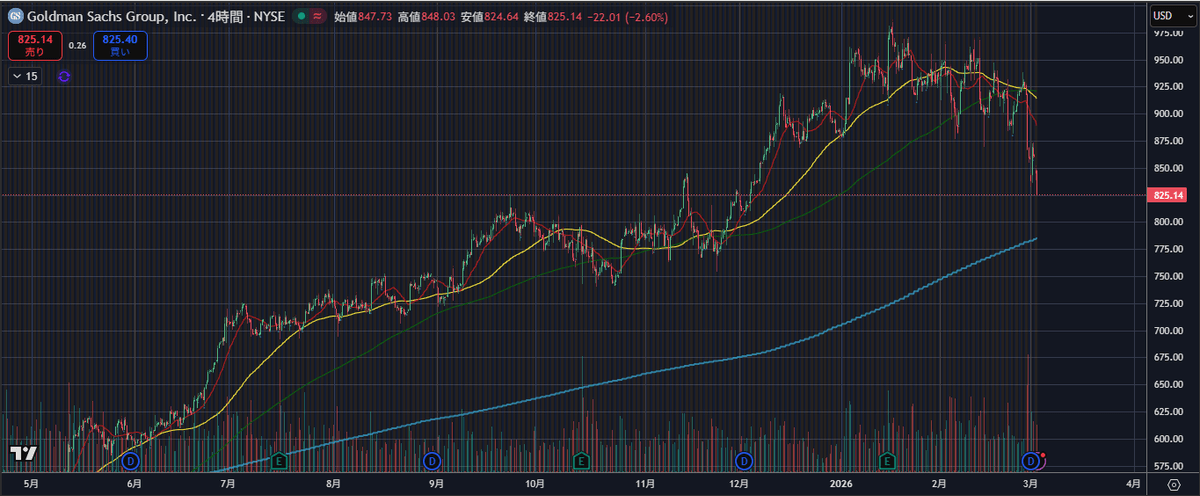
Task: Click the Goldman Sachs symbol logo icon
Action: pos(15,17)
